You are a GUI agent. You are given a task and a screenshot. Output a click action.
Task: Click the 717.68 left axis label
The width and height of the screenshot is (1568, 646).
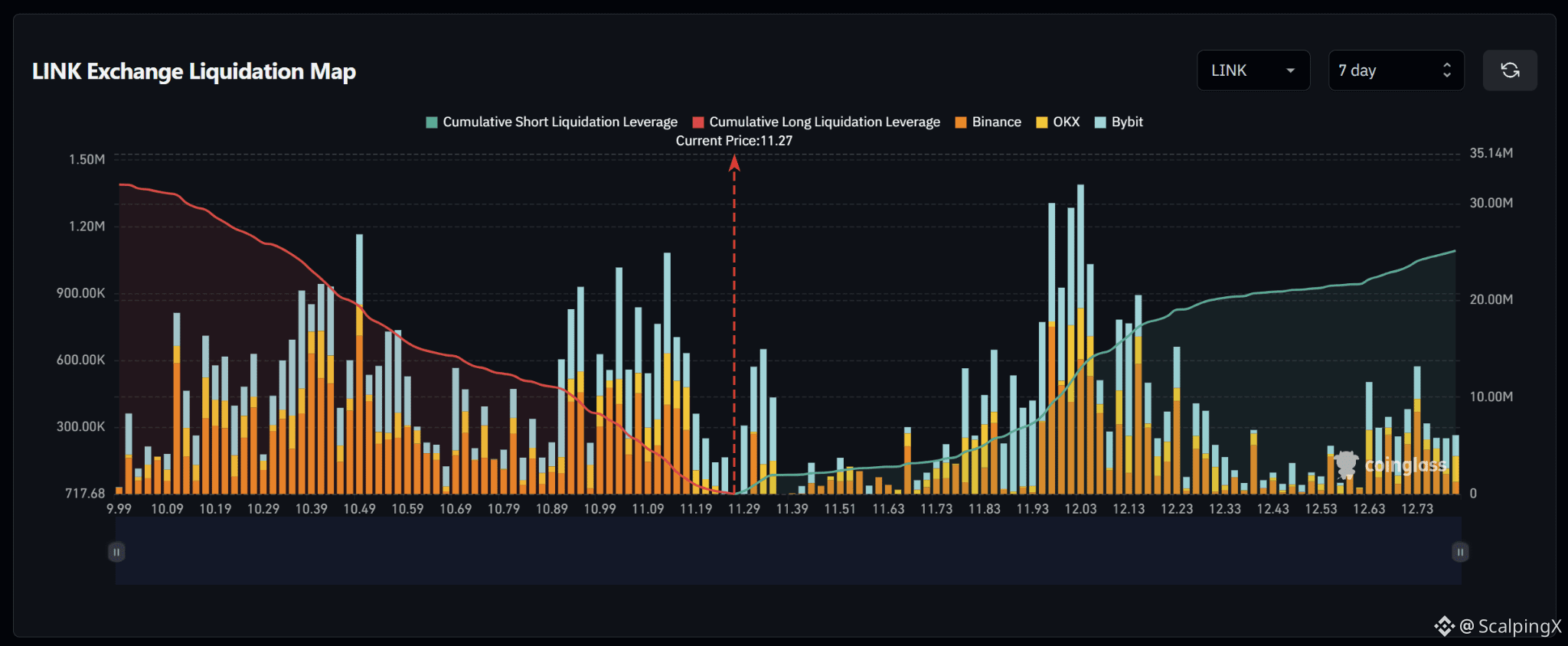click(85, 494)
